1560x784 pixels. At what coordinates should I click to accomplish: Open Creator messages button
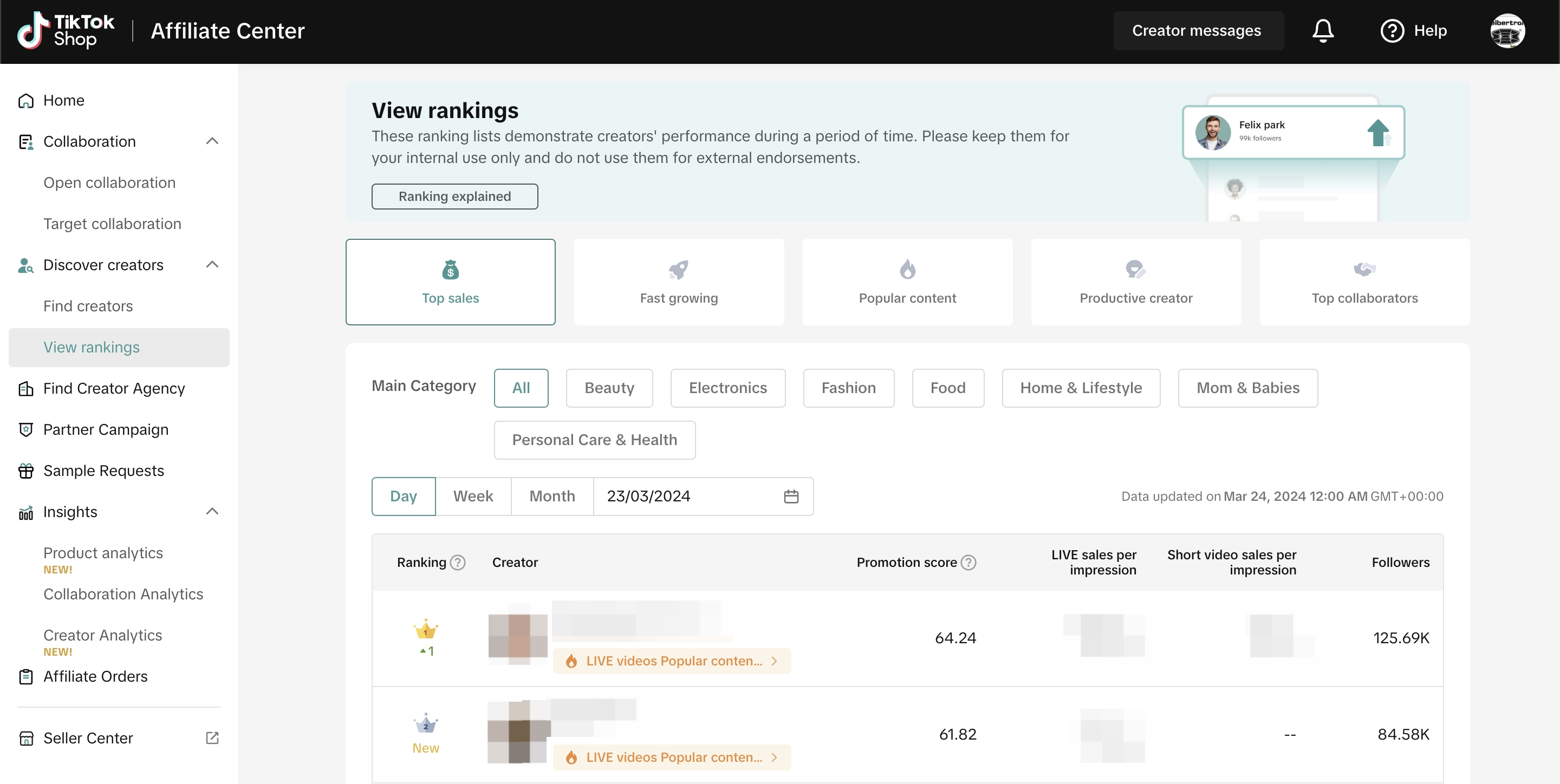(x=1197, y=30)
